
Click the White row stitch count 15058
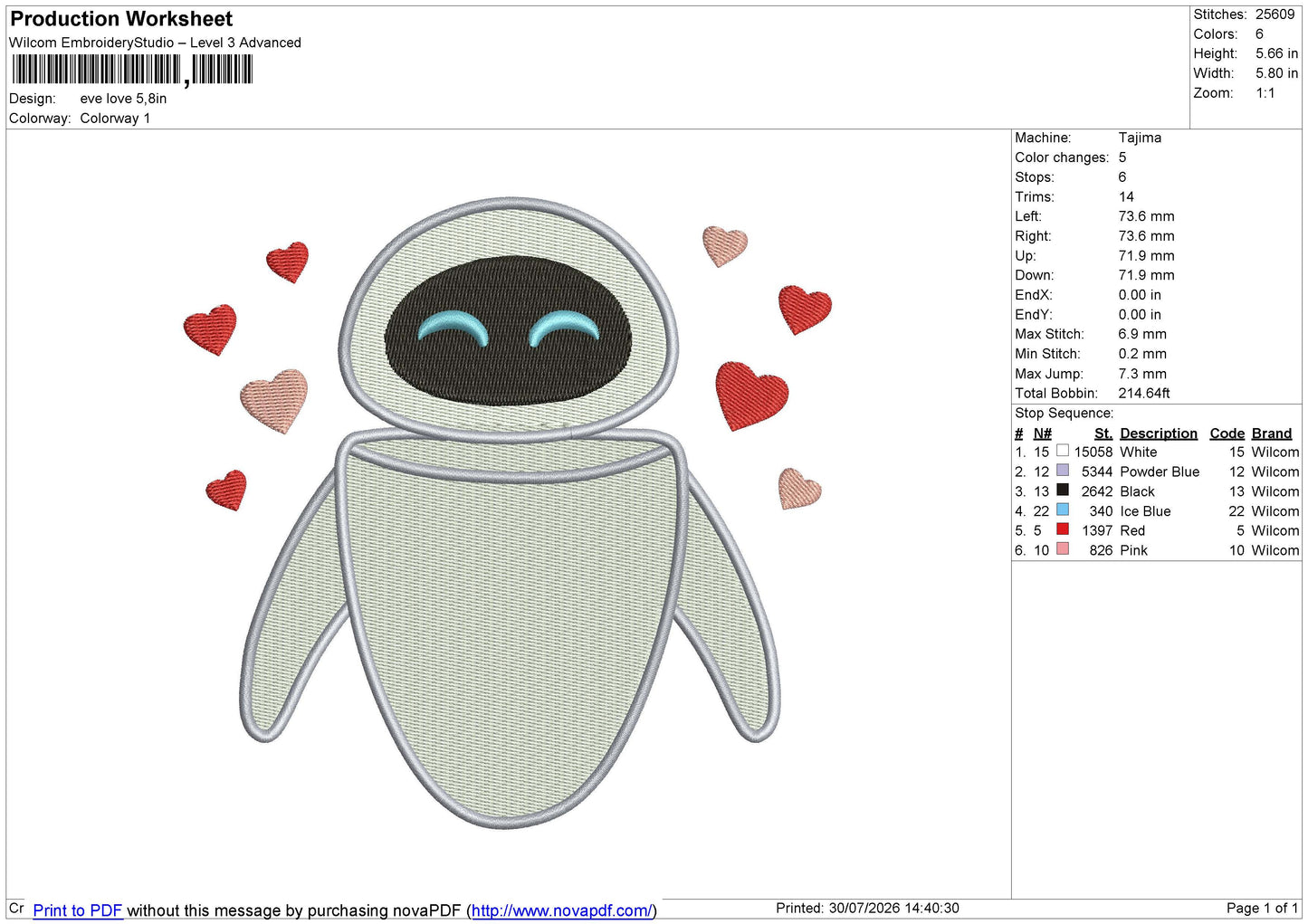(1093, 452)
